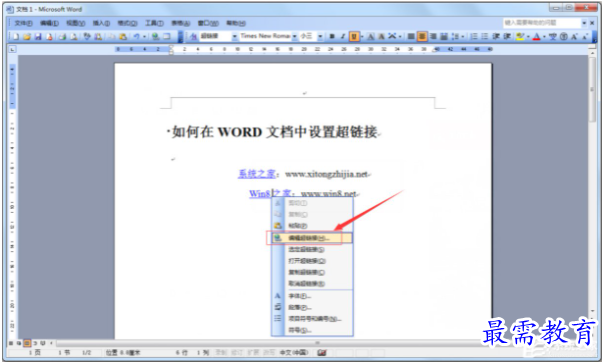
Task: Click the Print icon in toolbar
Action: [62, 37]
